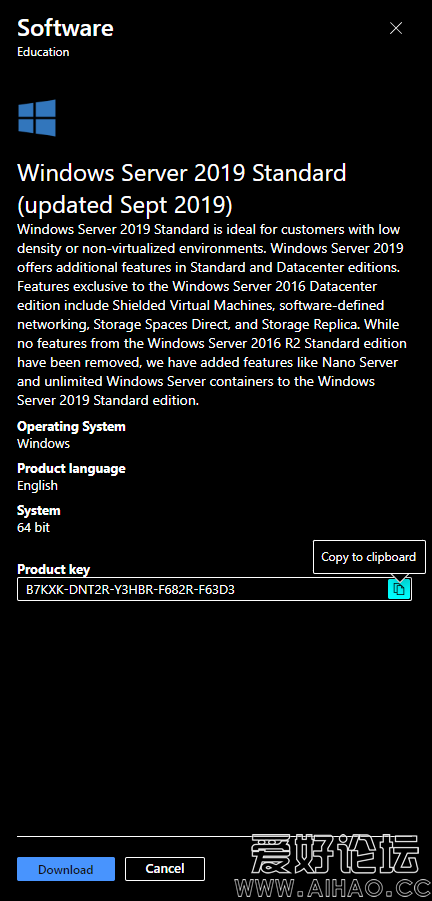Viewport: 432px width, 901px height.
Task: Copy the product key to clipboard
Action: point(399,589)
